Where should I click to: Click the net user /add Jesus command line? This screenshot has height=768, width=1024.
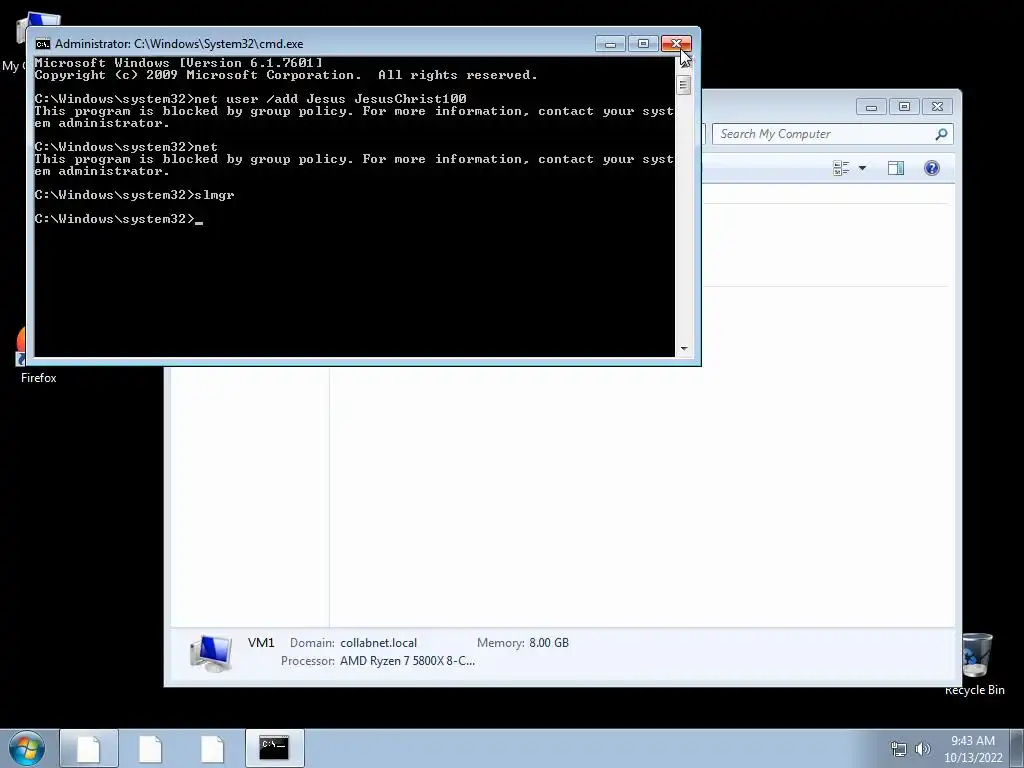[250, 99]
